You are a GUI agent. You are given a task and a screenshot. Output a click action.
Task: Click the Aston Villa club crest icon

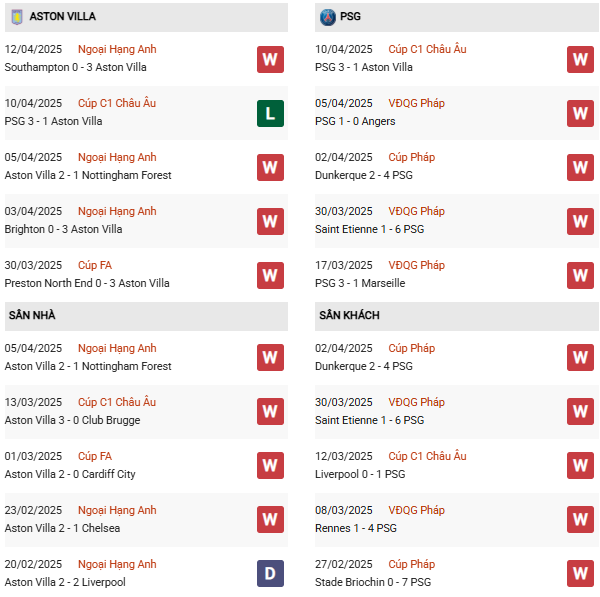click(16, 17)
